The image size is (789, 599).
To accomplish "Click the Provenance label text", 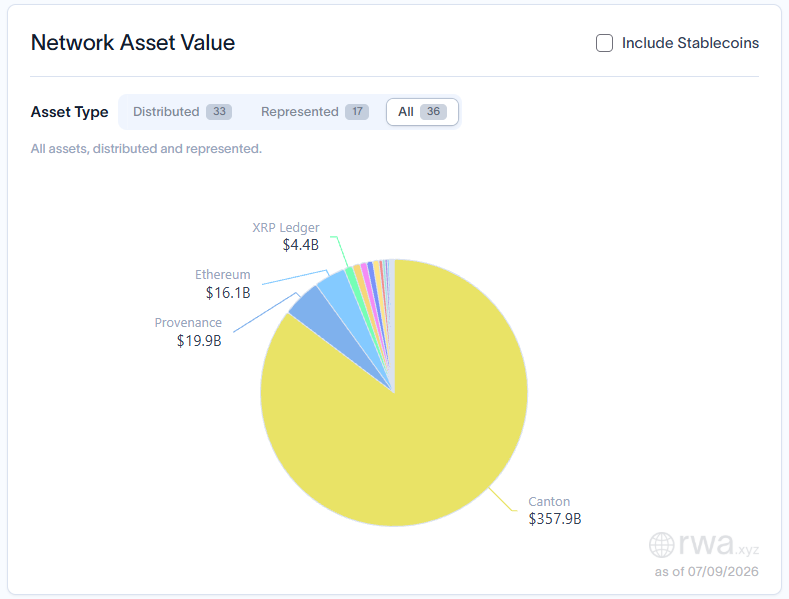I will [x=188, y=323].
